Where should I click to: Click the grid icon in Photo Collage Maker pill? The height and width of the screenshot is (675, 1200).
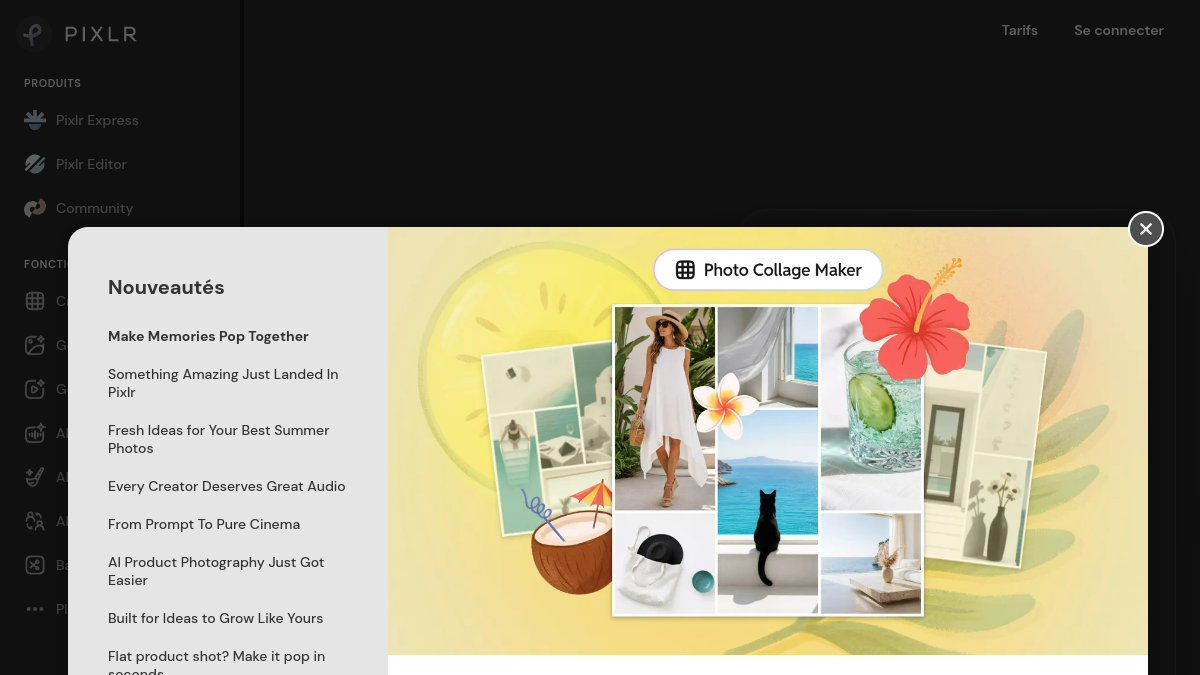[x=685, y=270]
